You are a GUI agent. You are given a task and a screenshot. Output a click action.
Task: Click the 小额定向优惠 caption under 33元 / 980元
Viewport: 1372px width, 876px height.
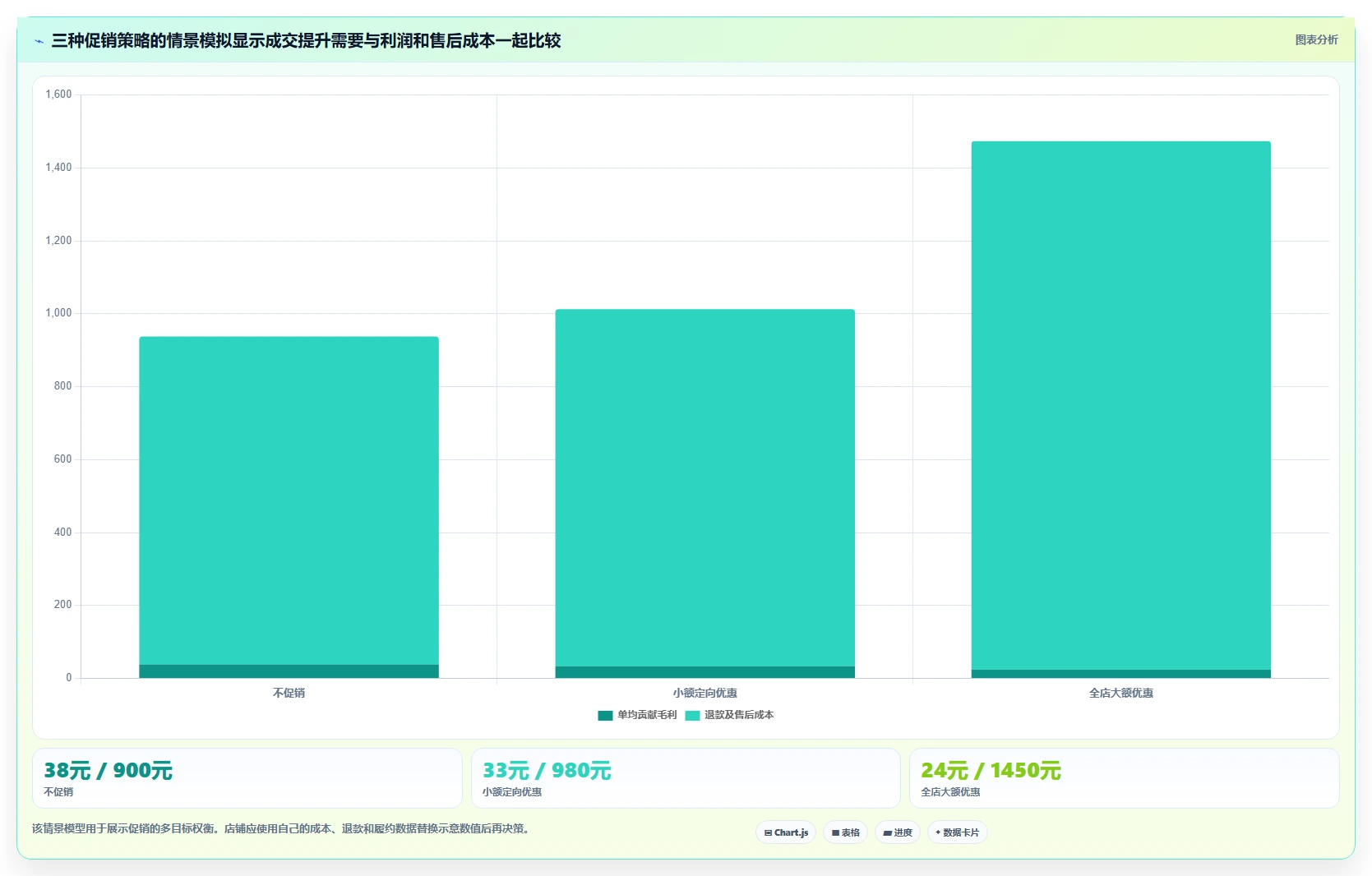click(512, 792)
